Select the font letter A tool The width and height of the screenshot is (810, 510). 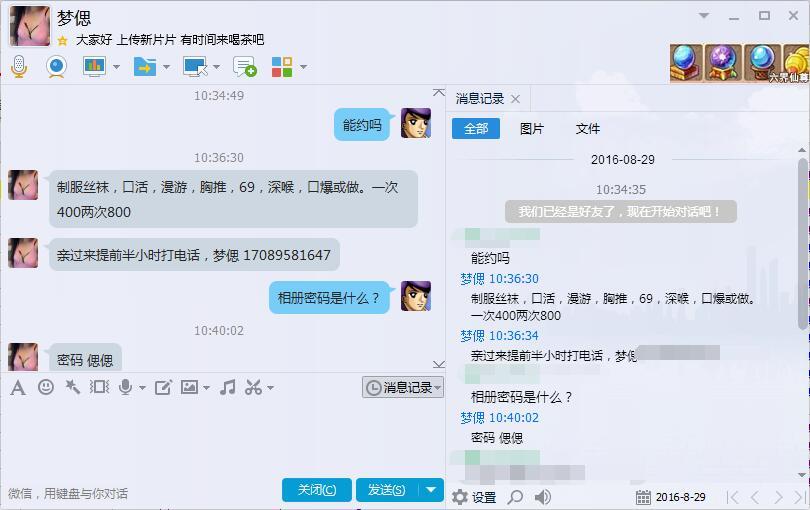click(18, 387)
